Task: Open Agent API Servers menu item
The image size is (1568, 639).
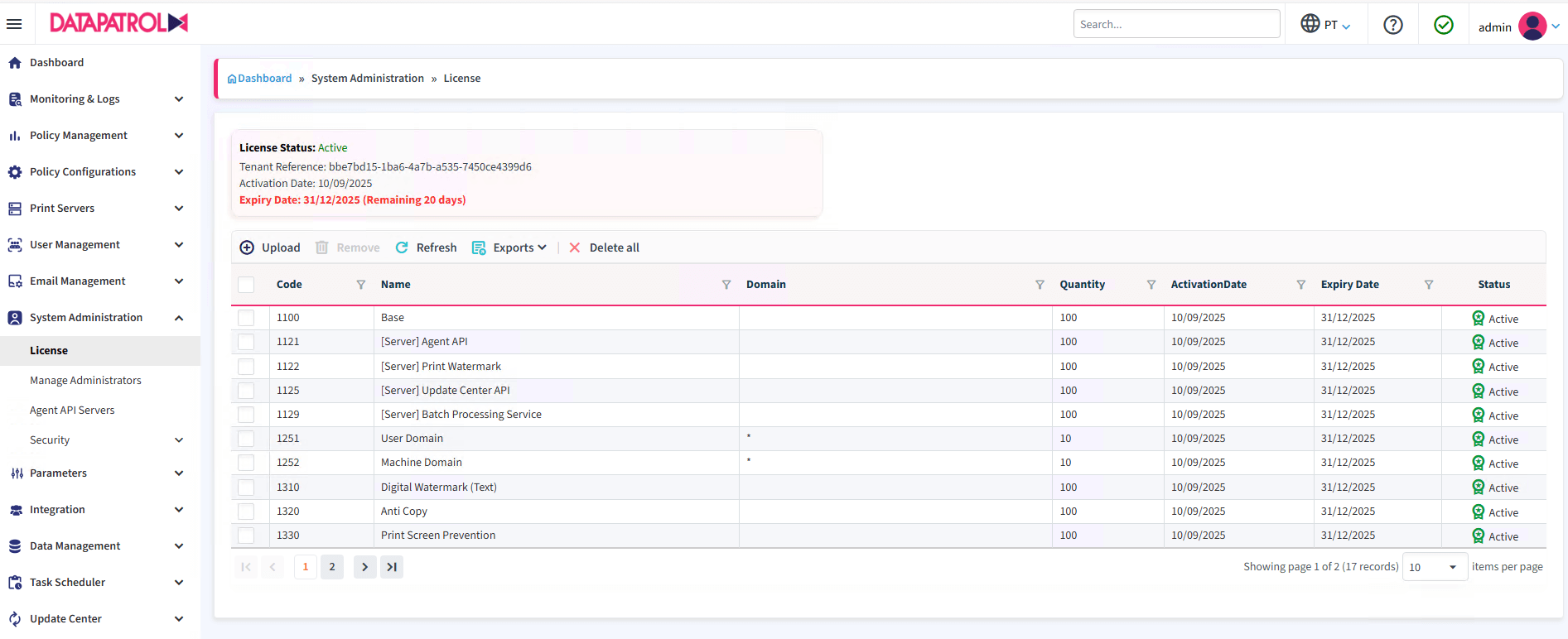Action: [x=72, y=411]
